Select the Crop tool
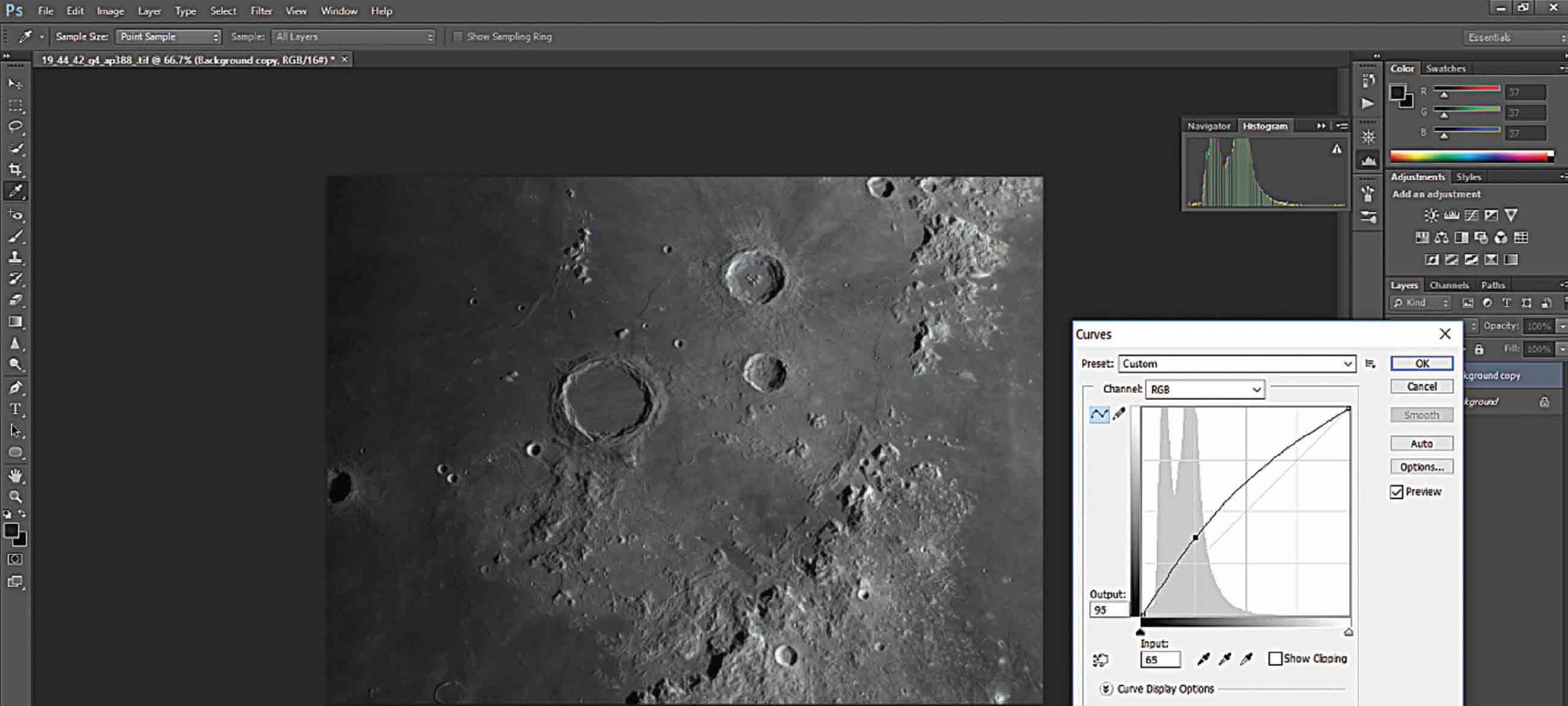Image resolution: width=1568 pixels, height=706 pixels. point(15,169)
